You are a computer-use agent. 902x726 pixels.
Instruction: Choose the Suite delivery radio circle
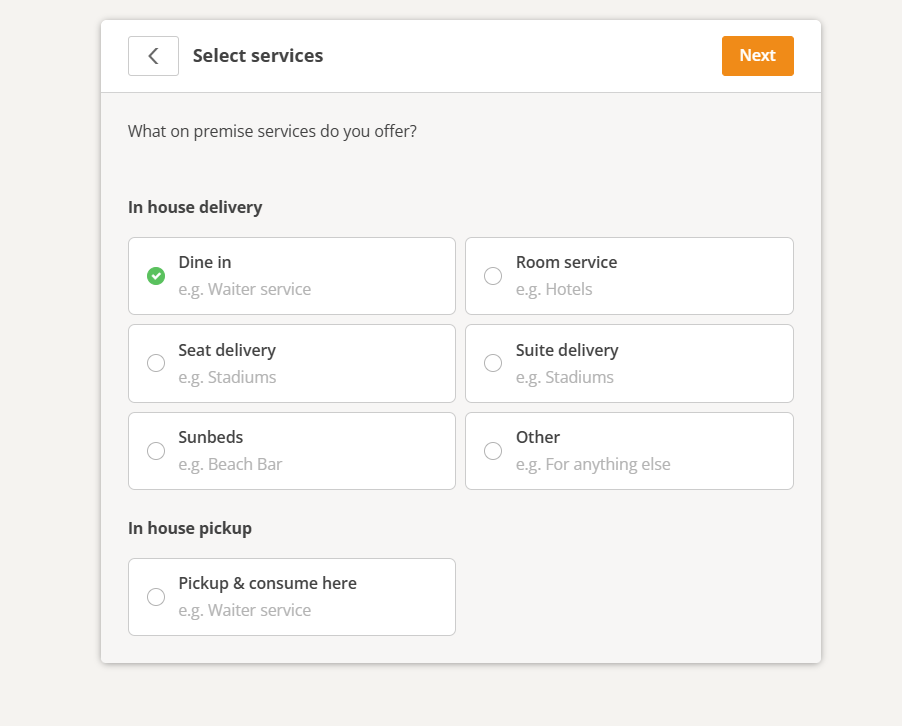tap(493, 363)
